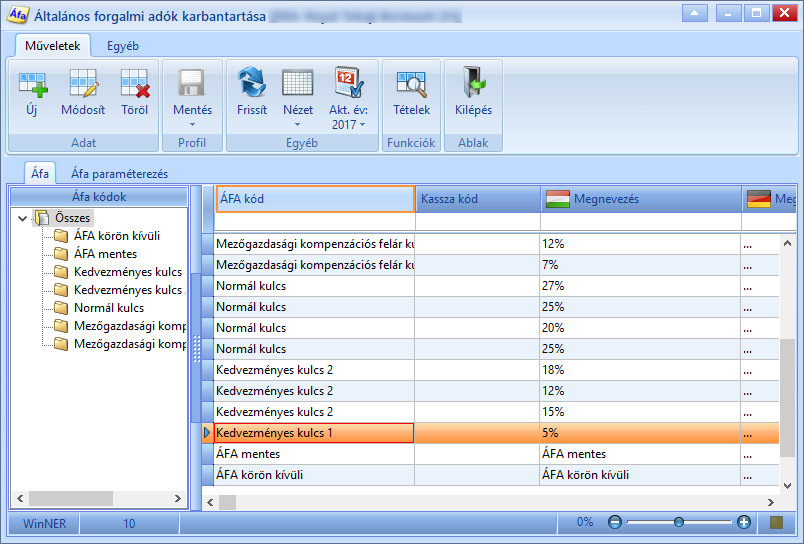Image resolution: width=804 pixels, height=544 pixels.
Task: Collapse the Összes tree node
Action: pyautogui.click(x=22, y=218)
